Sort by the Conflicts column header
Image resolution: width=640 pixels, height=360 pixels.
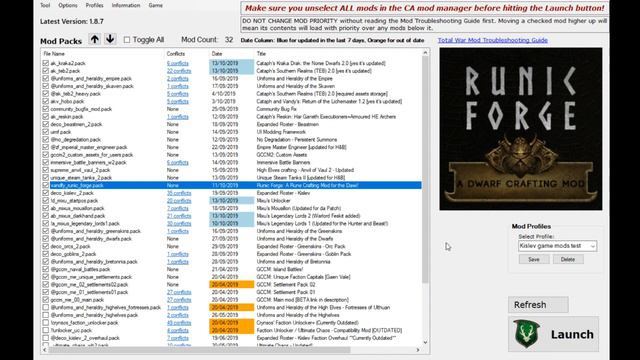click(187, 54)
